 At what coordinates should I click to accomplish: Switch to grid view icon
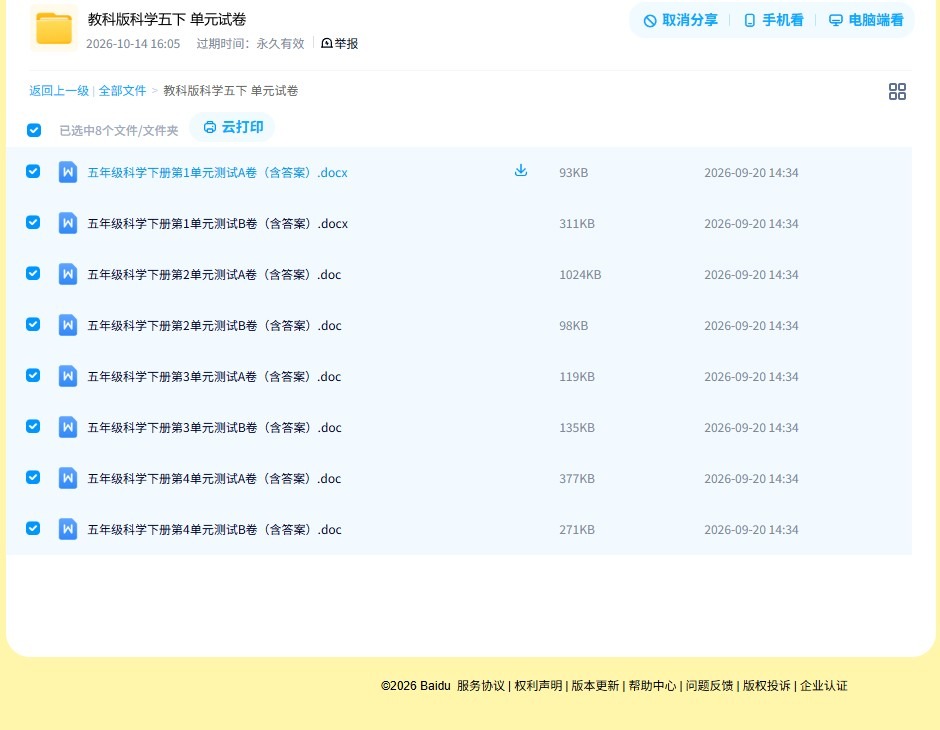point(897,91)
